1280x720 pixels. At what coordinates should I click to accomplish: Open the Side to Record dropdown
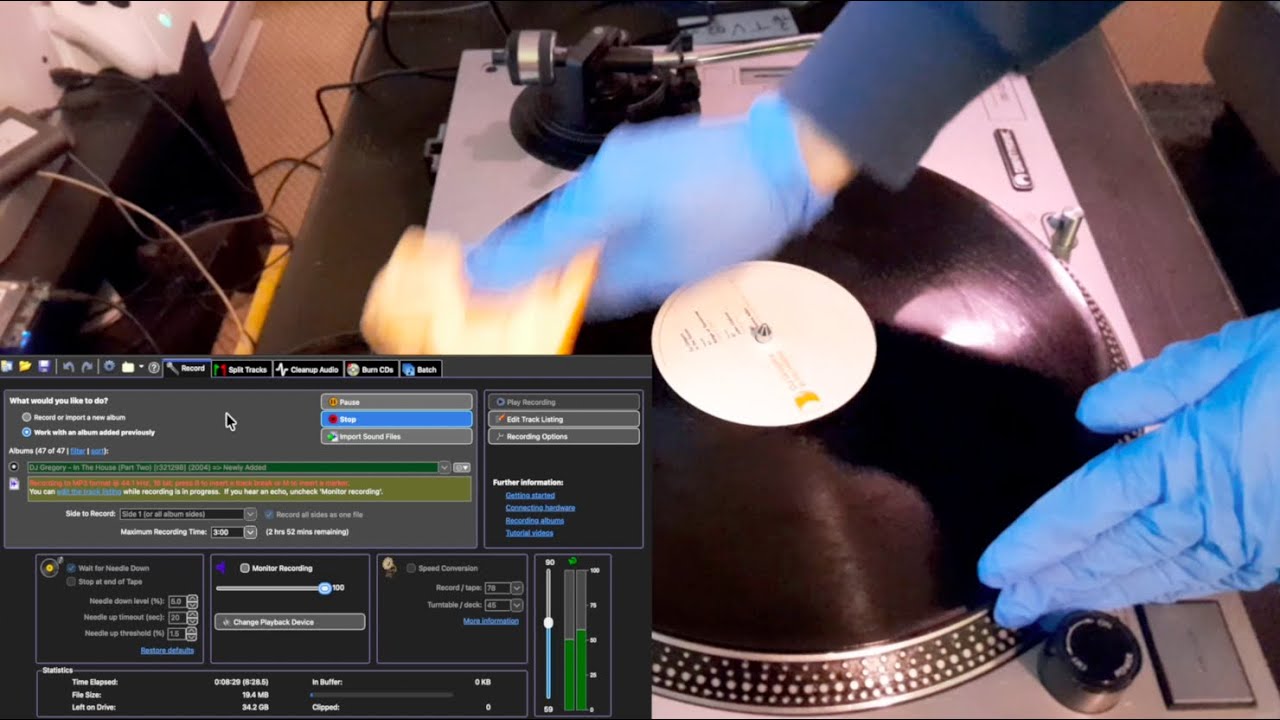(x=250, y=514)
